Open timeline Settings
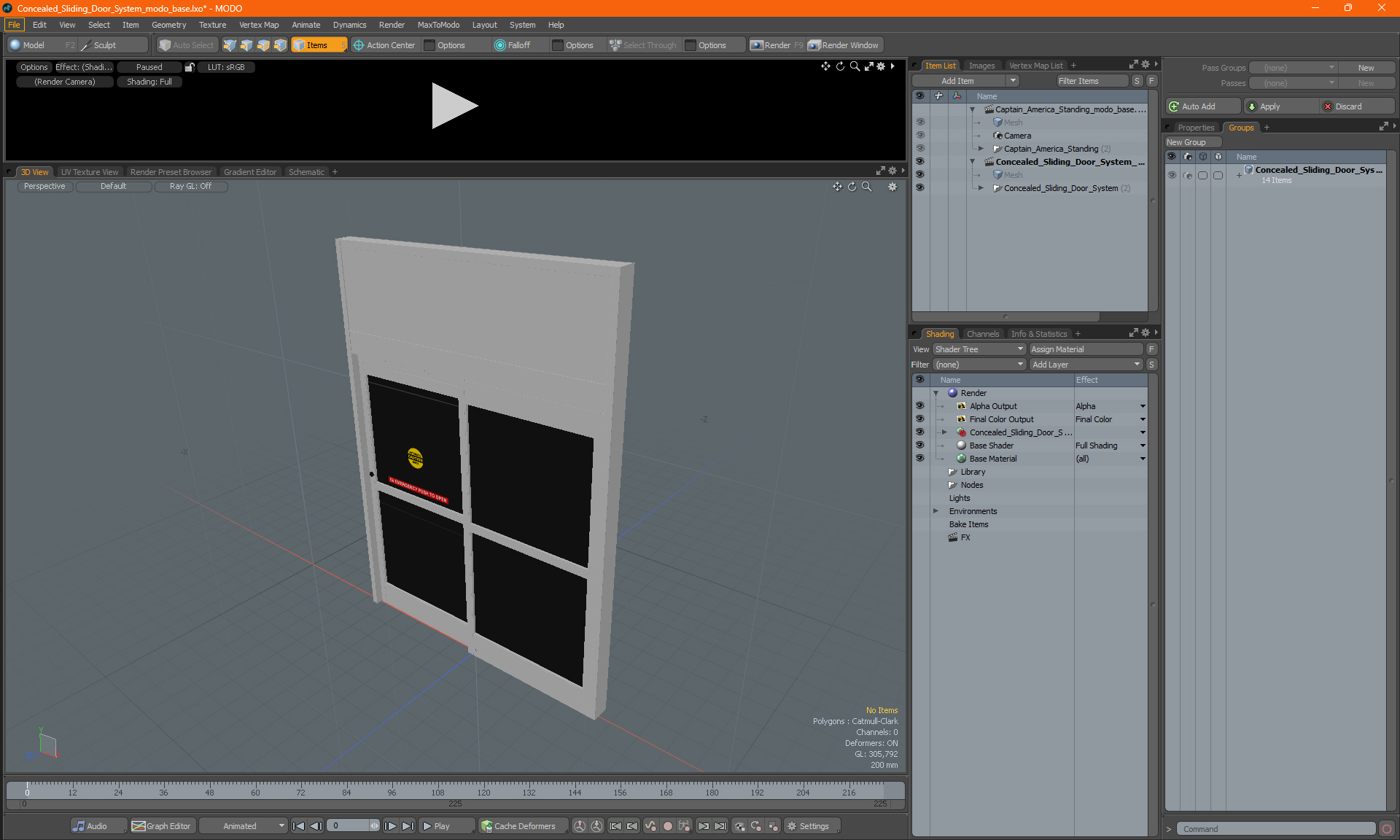 (812, 826)
